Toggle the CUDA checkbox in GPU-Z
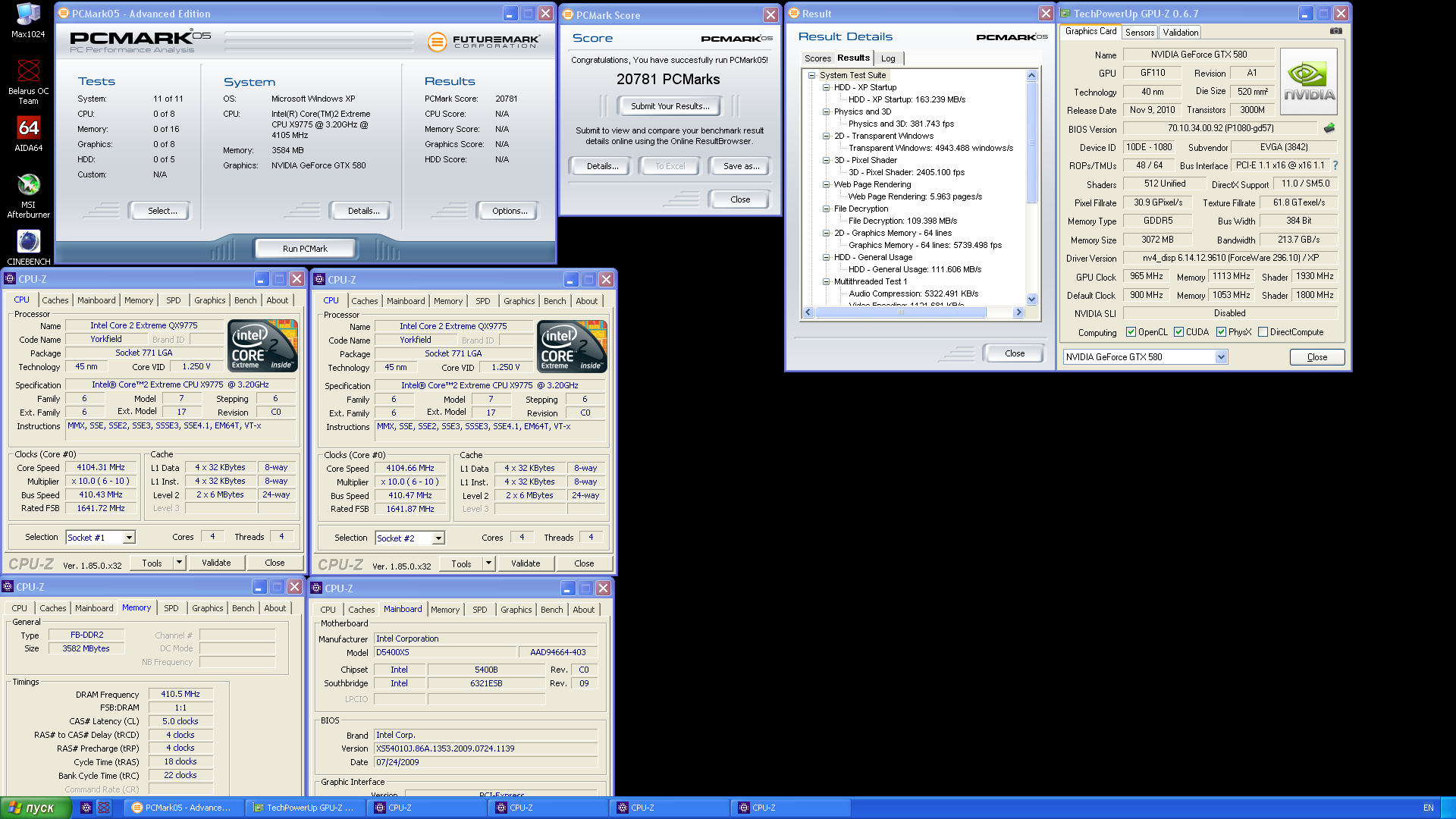This screenshot has height=819, width=1456. pos(1178,332)
